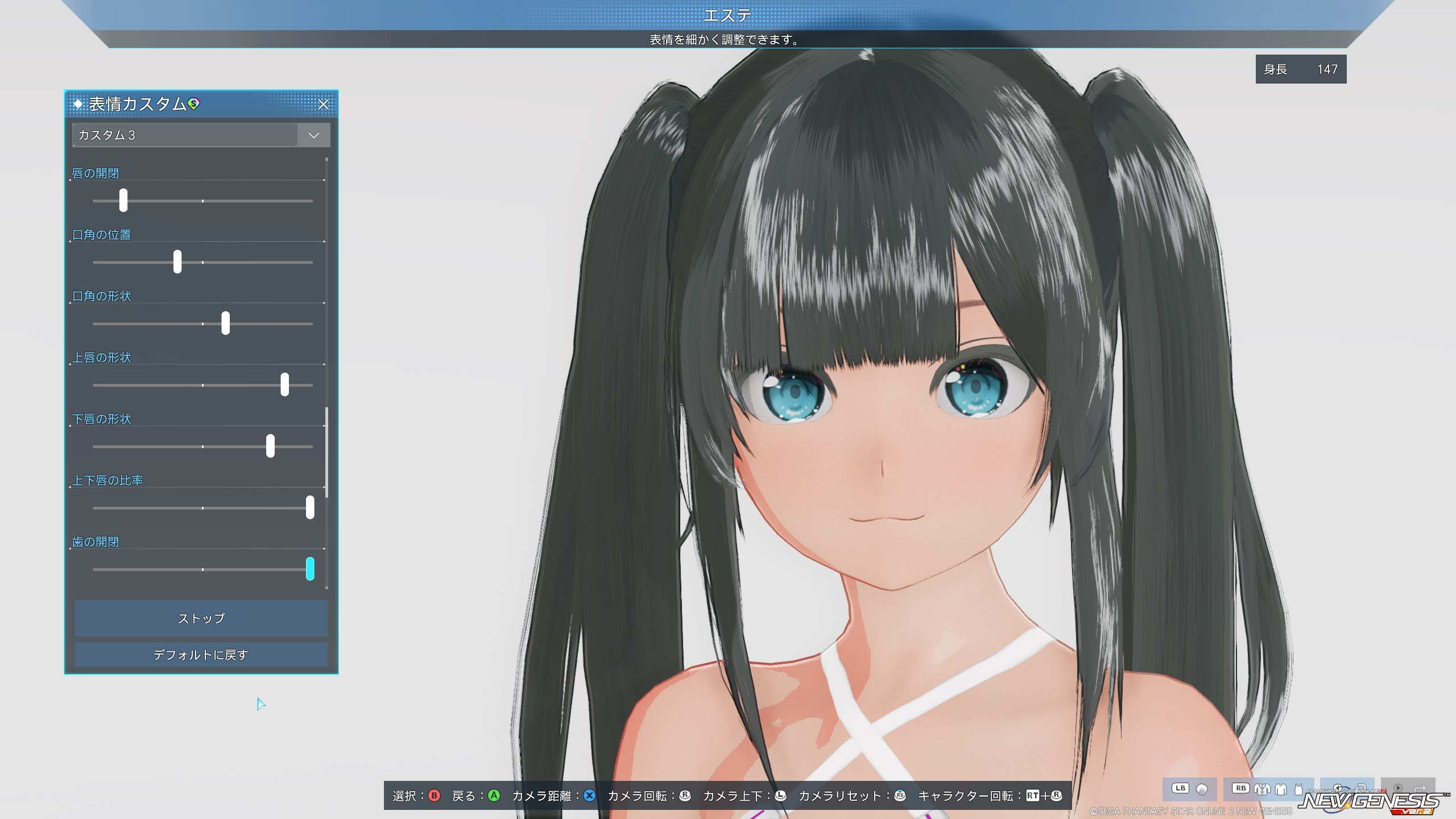
Task: Click the 上下唇の比率 slider handle
Action: (310, 507)
